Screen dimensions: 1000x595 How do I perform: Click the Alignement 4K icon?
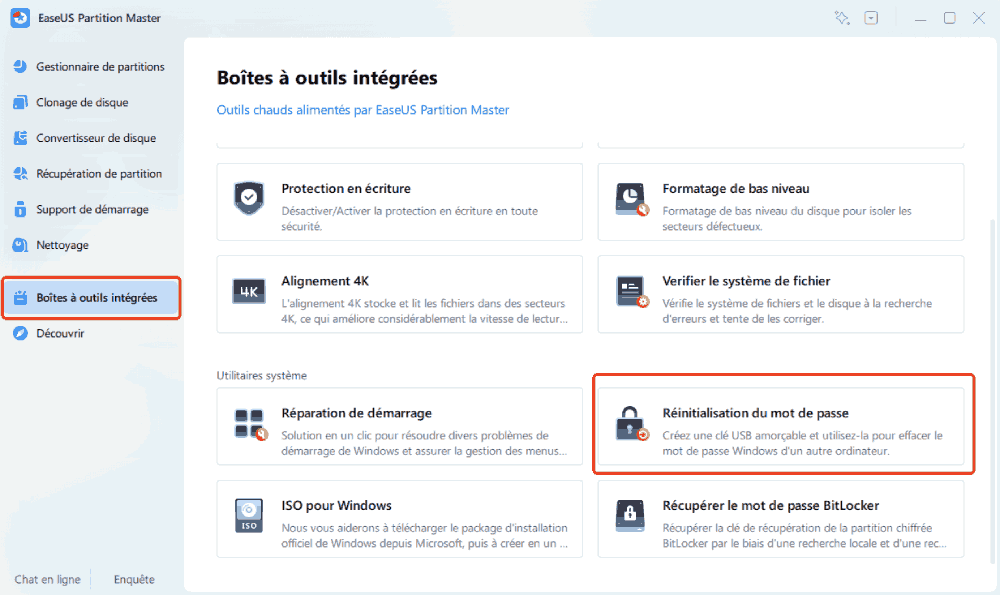249,291
